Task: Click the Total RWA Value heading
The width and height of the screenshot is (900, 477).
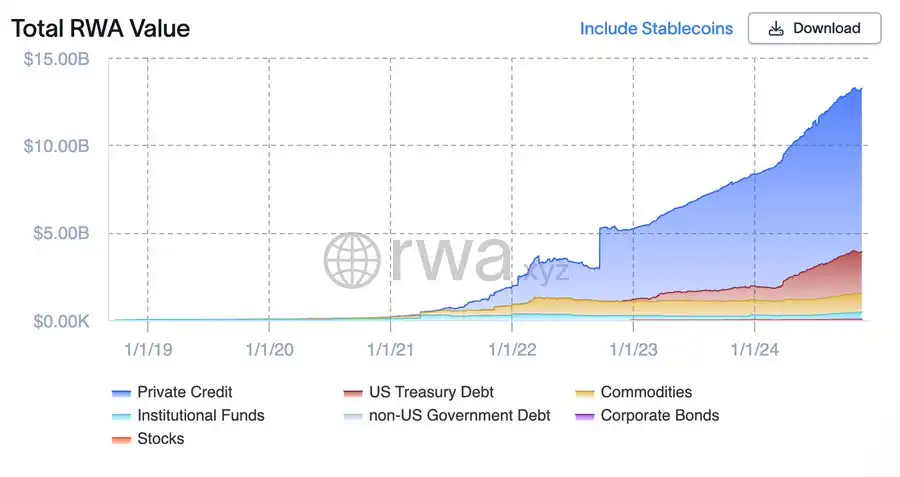Action: (100, 28)
